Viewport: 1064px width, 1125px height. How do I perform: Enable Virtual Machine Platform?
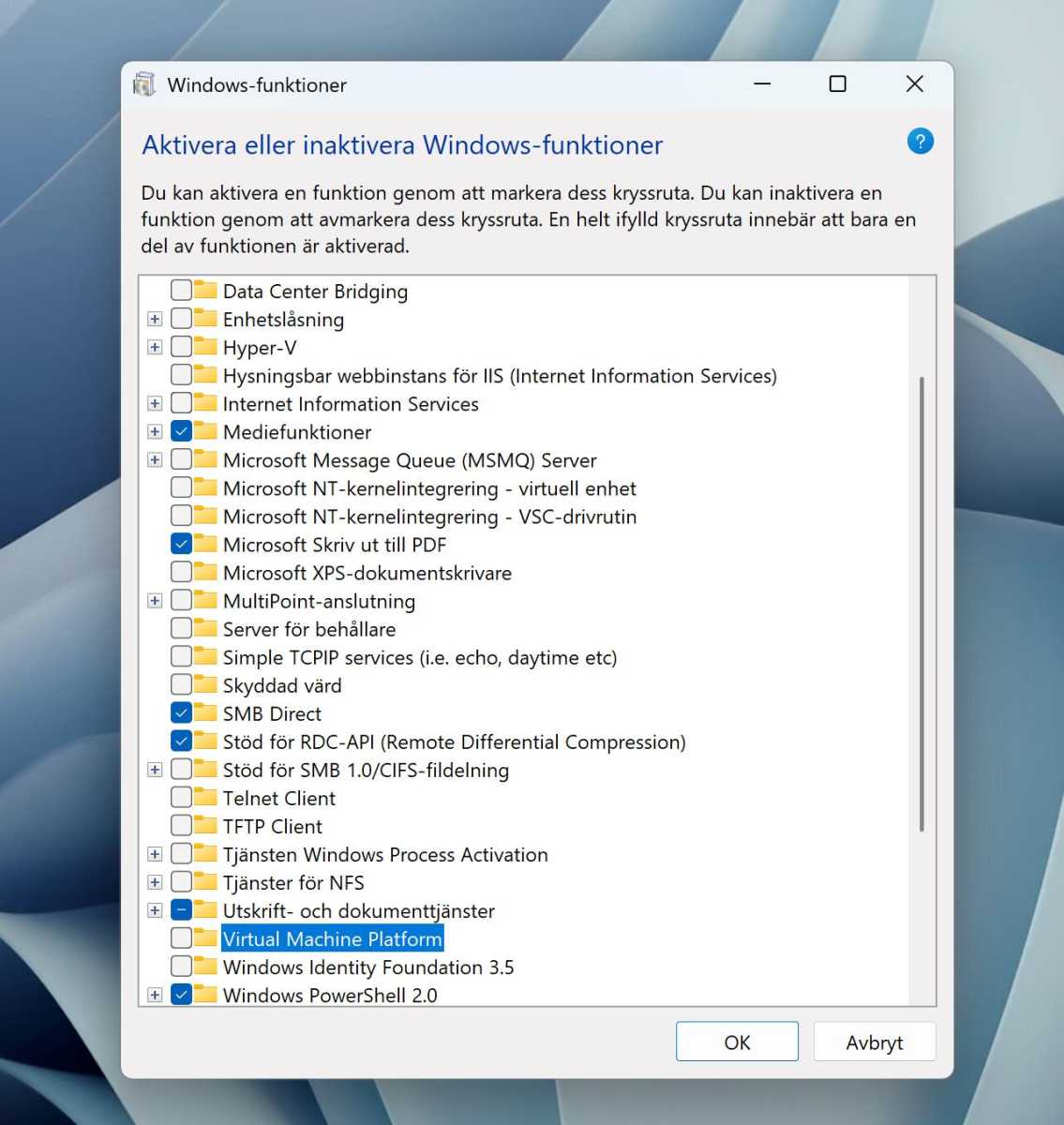click(x=181, y=937)
